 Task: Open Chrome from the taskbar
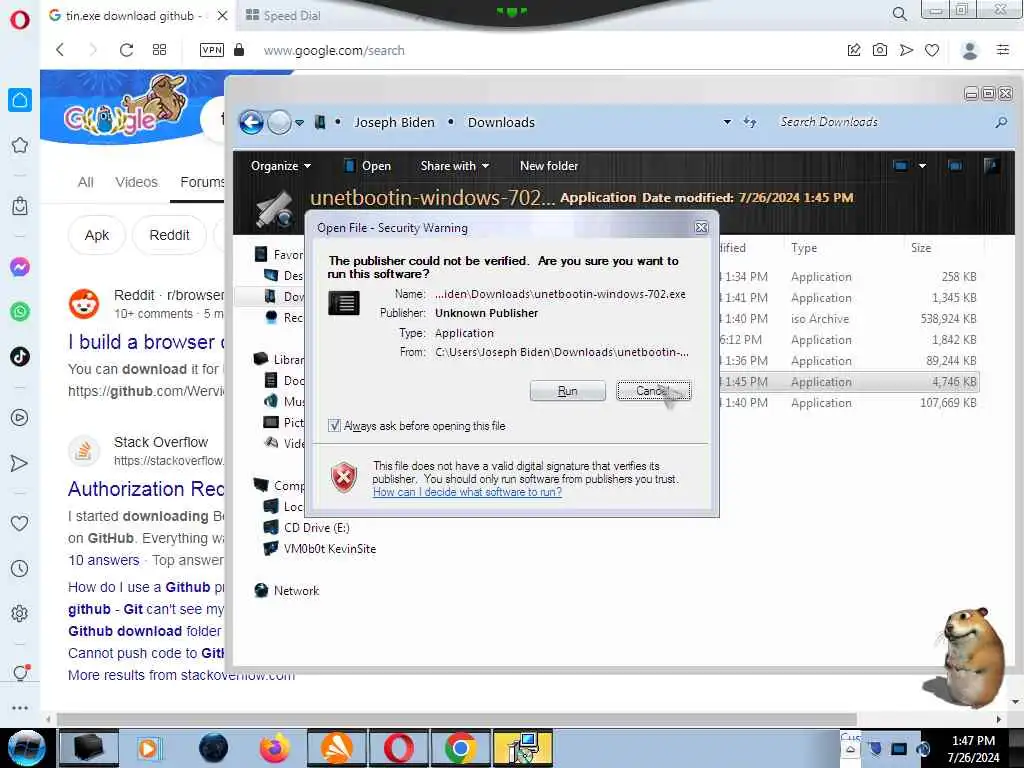(460, 748)
